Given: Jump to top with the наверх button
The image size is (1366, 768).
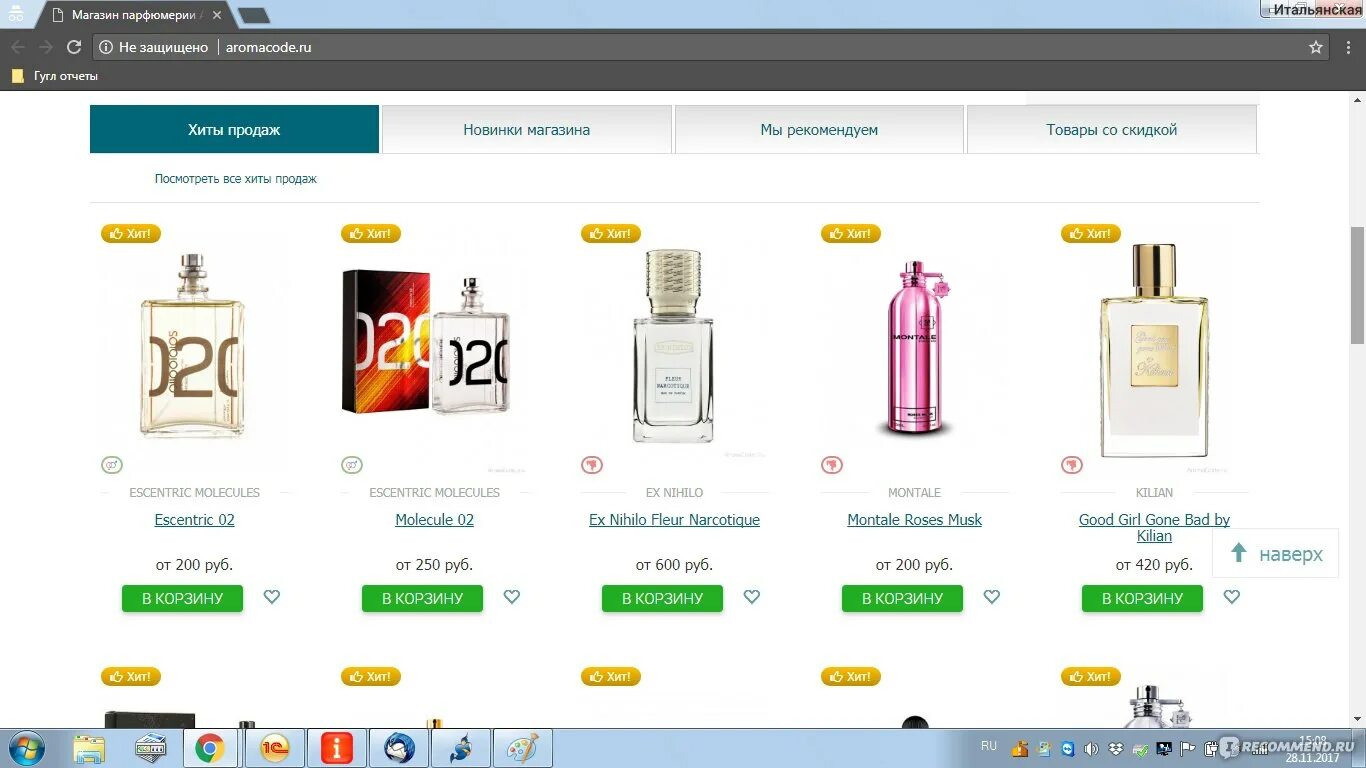Looking at the screenshot, I should pos(1275,553).
